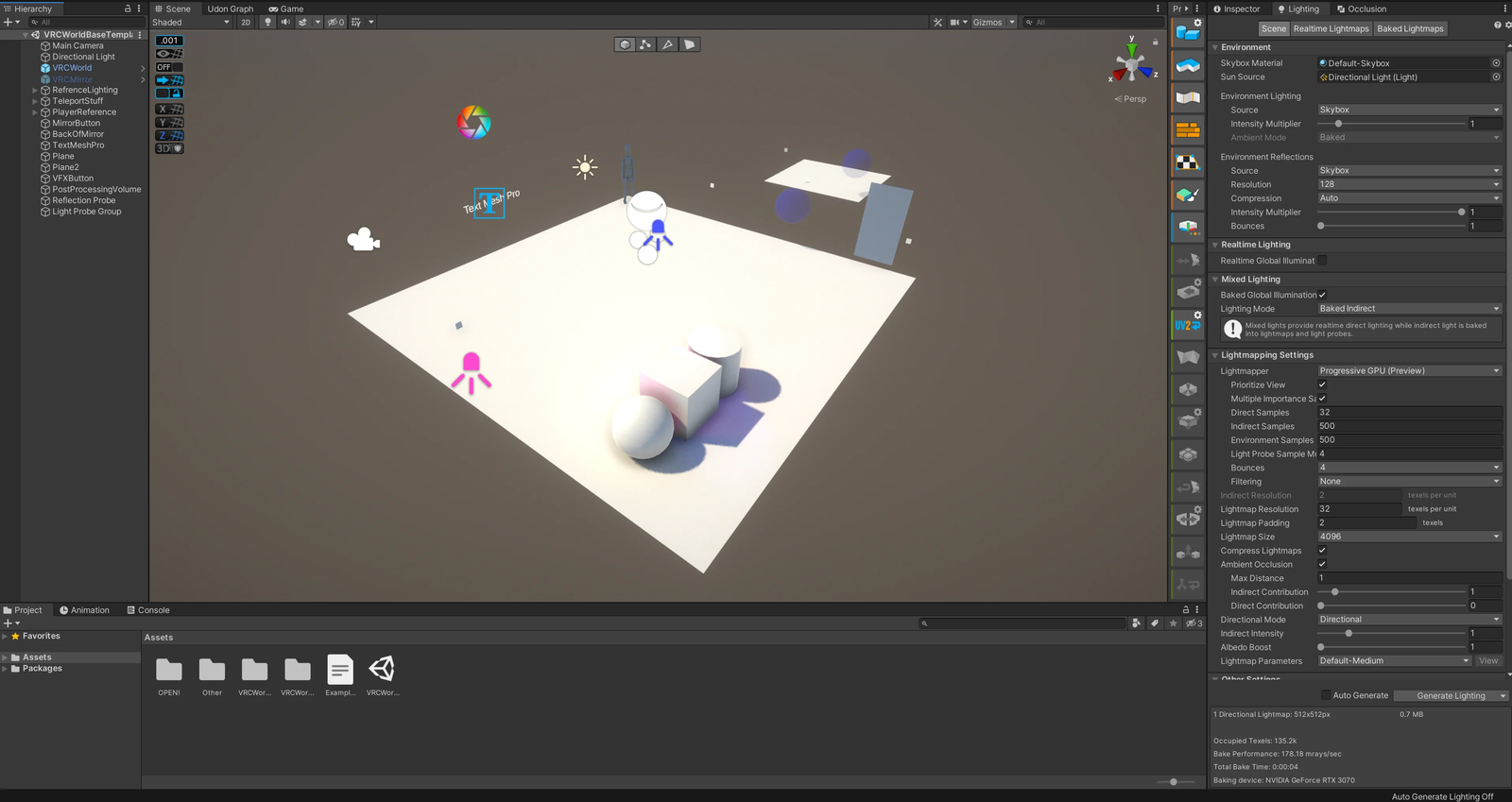This screenshot has width=1512, height=802.
Task: Switch the scene view to 2D mode
Action: coord(246,22)
